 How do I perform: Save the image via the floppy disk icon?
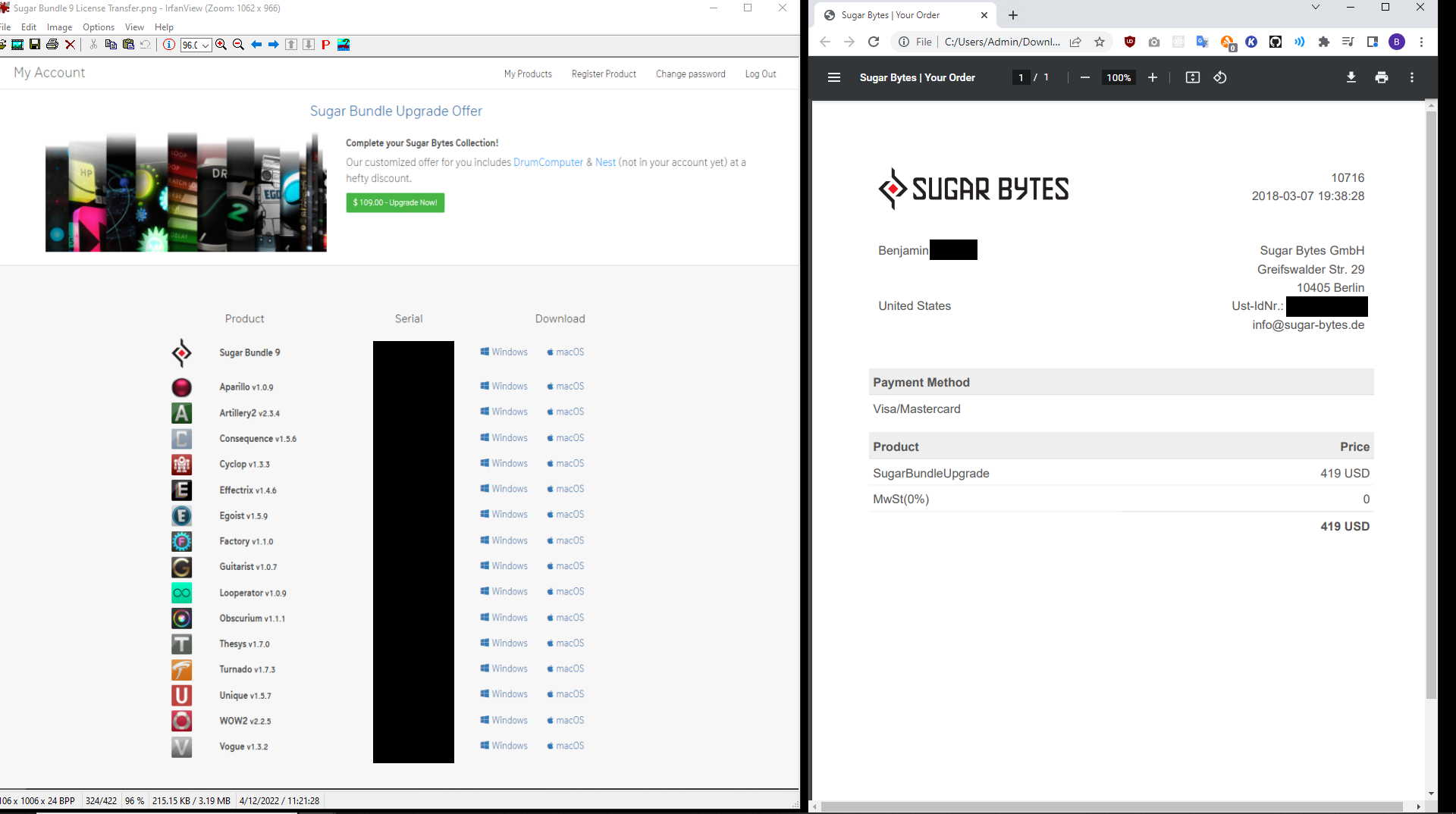pyautogui.click(x=35, y=45)
